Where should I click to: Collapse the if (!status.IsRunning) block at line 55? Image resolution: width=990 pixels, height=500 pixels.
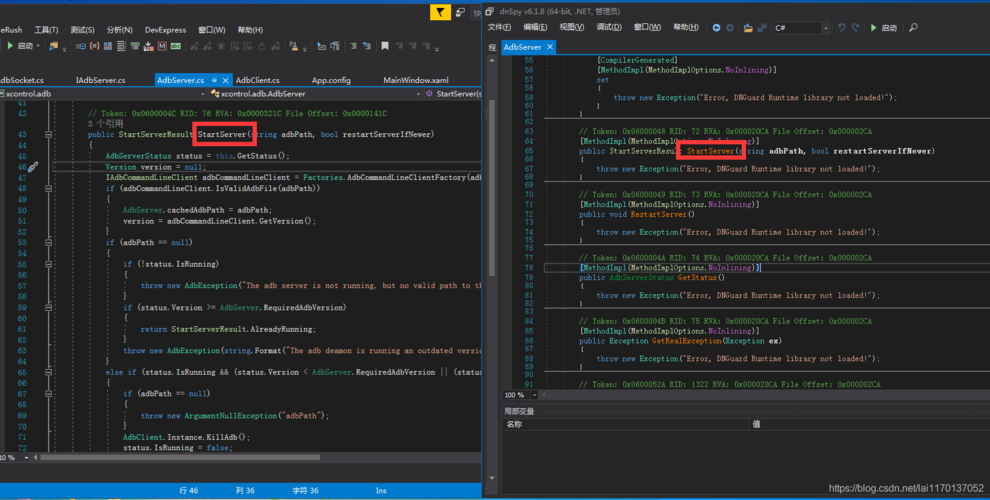(x=49, y=264)
